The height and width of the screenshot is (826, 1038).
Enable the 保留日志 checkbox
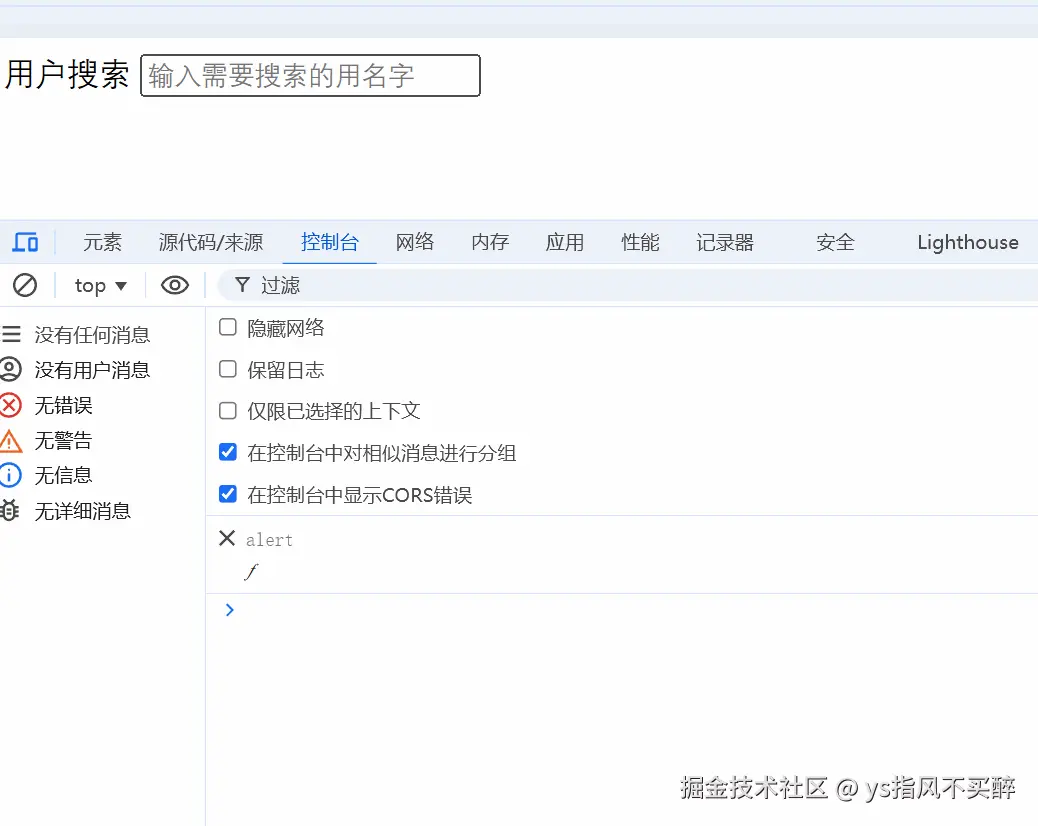click(x=227, y=369)
